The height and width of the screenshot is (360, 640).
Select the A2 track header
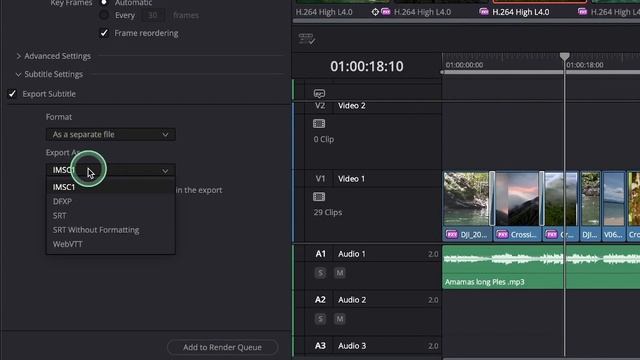(x=320, y=300)
